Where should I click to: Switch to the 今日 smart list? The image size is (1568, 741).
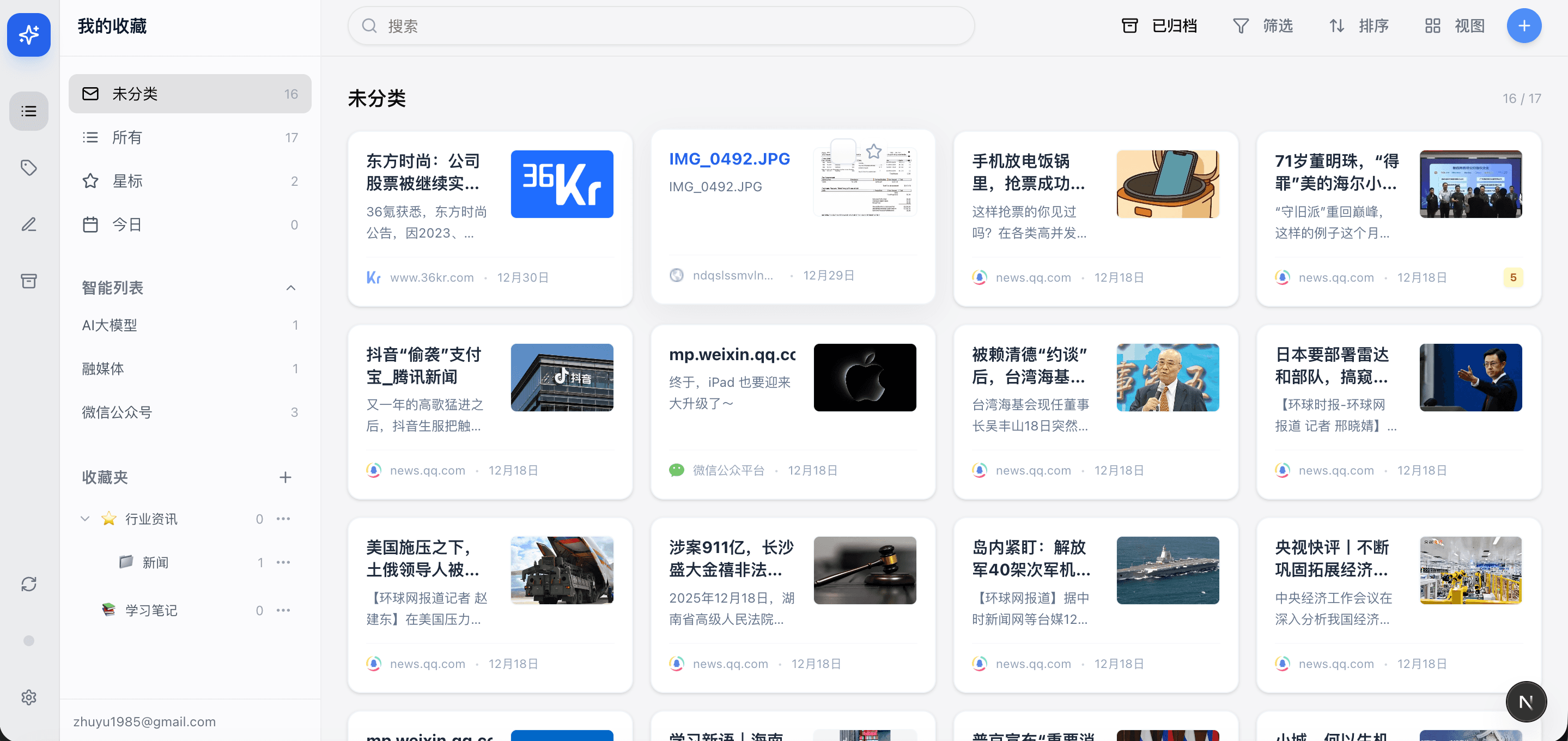(128, 224)
